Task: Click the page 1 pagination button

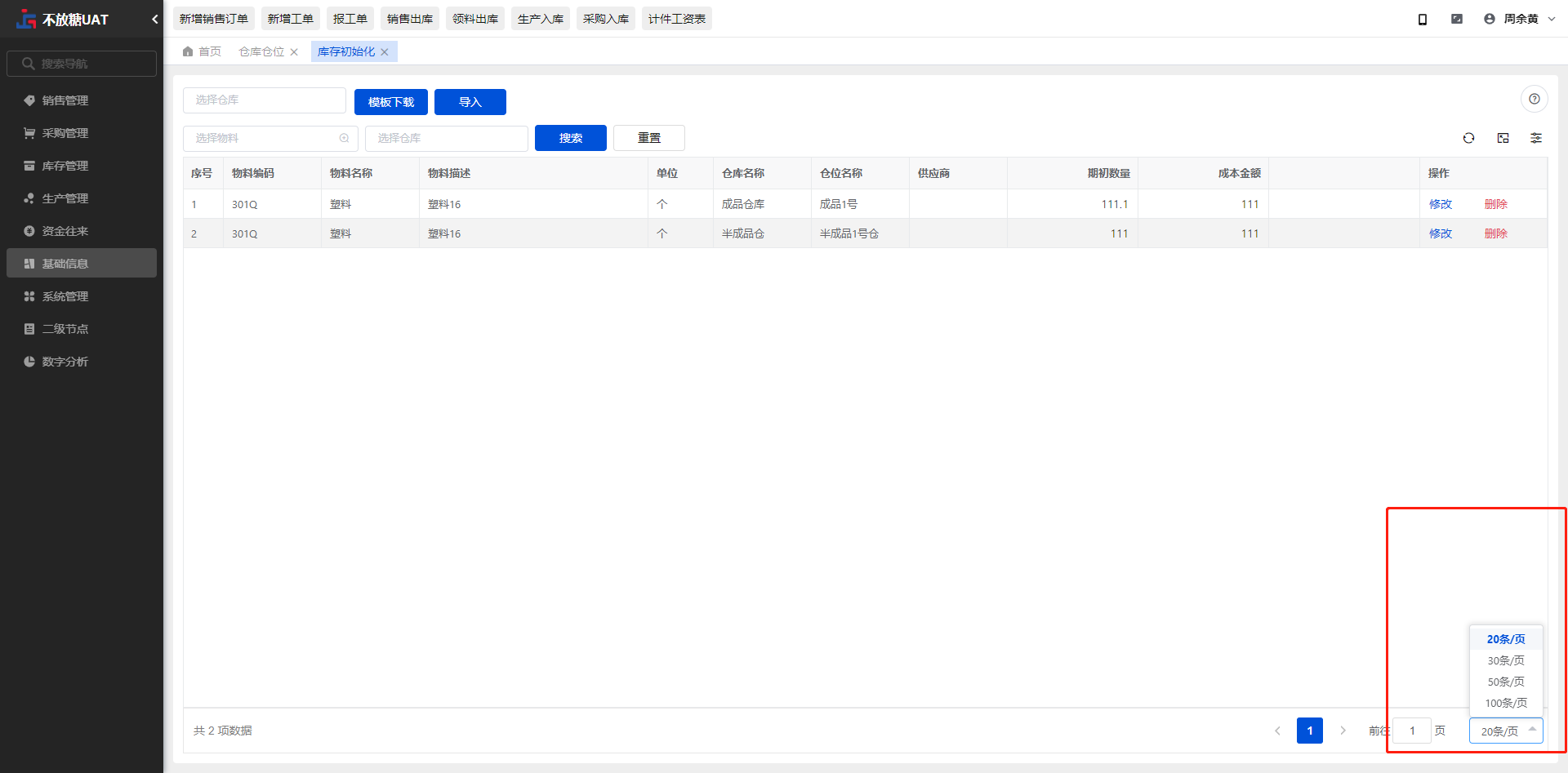Action: [1310, 731]
